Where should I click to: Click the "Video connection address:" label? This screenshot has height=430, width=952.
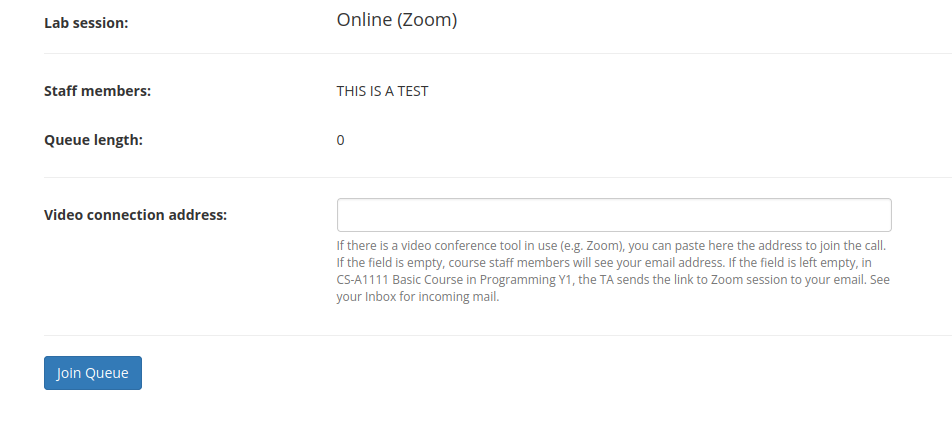click(136, 214)
